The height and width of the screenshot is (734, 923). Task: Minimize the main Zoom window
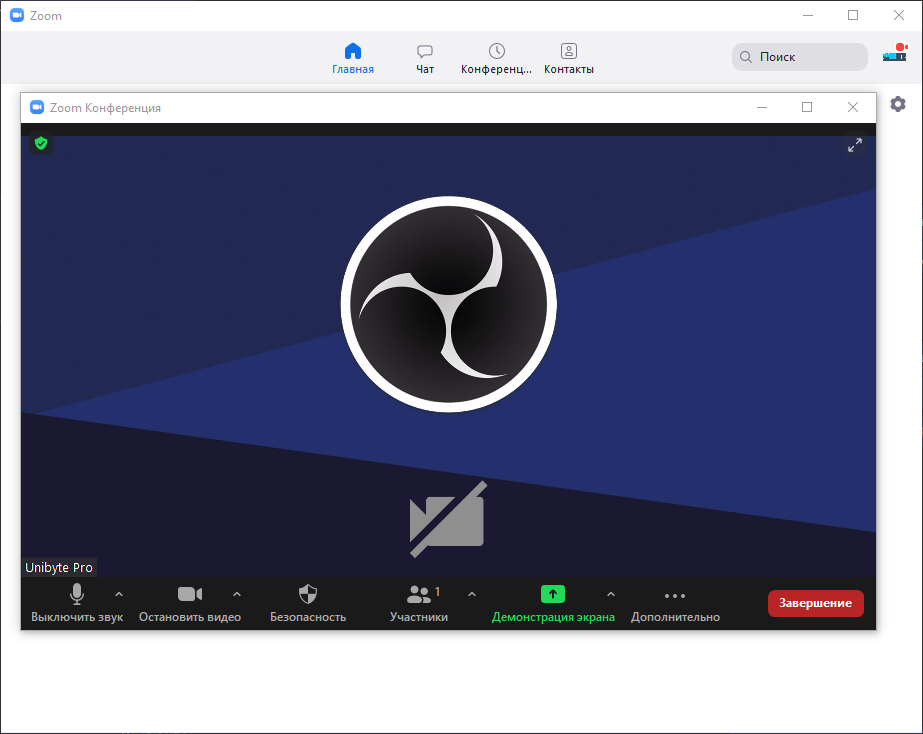point(808,15)
